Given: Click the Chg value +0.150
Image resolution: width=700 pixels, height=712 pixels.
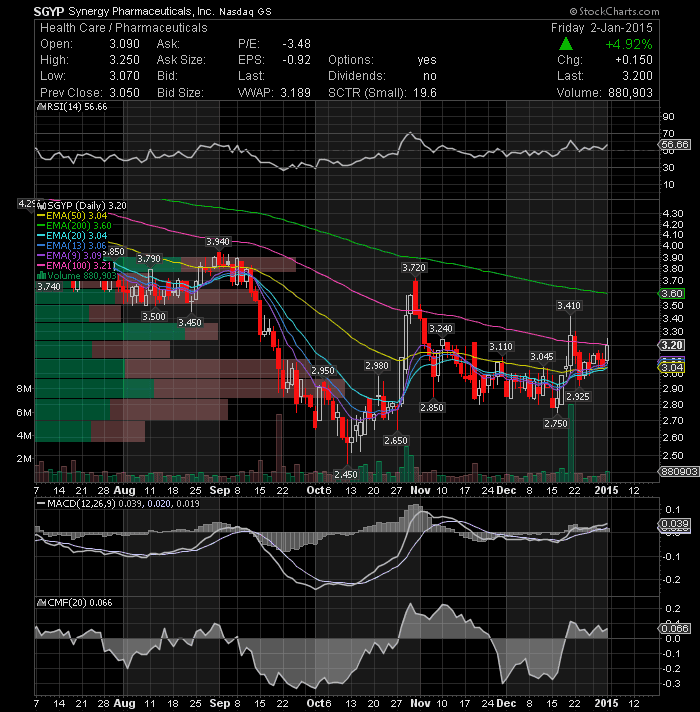Looking at the screenshot, I should (x=634, y=60).
